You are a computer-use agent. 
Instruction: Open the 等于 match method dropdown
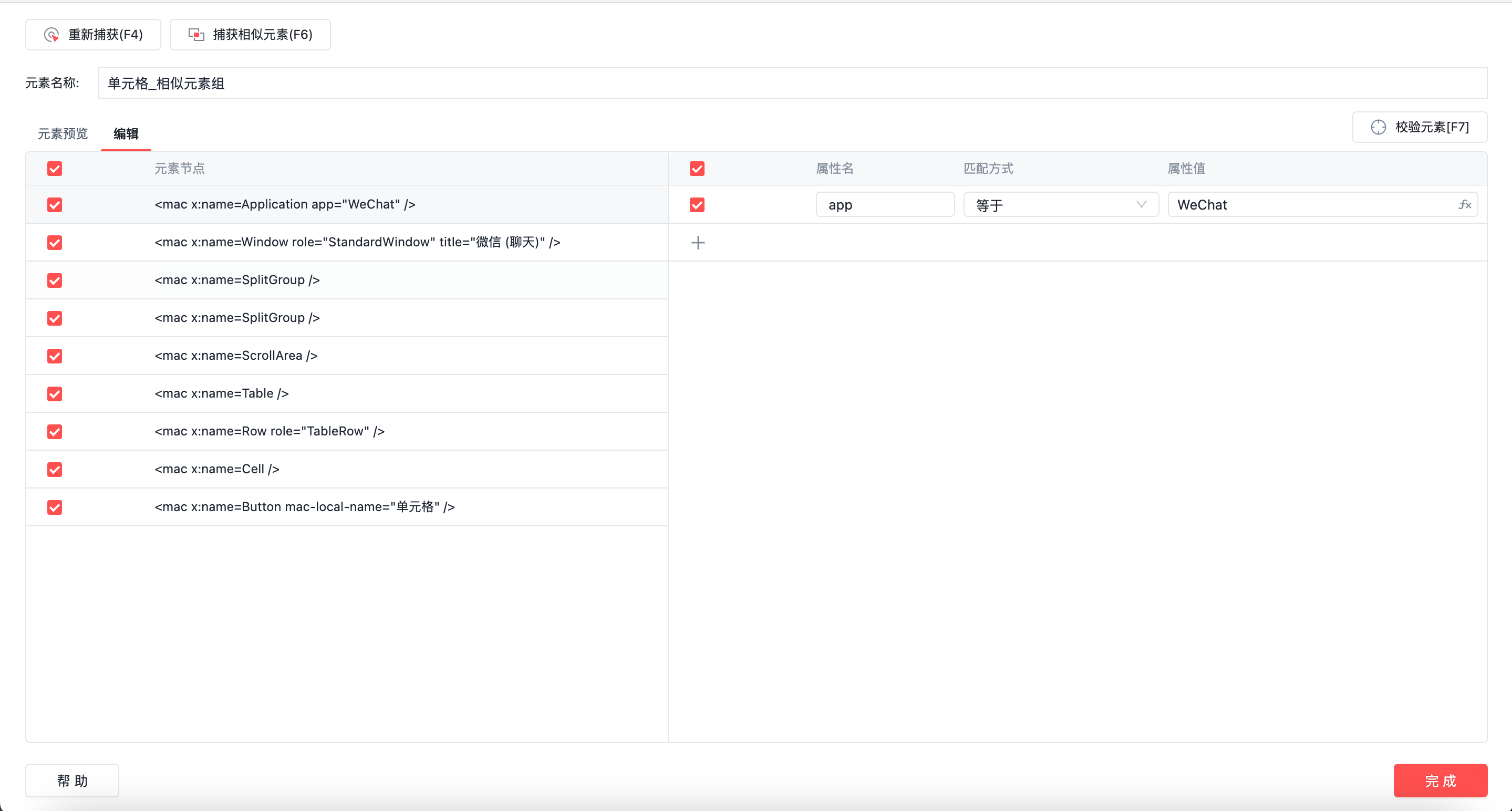[x=1060, y=205]
